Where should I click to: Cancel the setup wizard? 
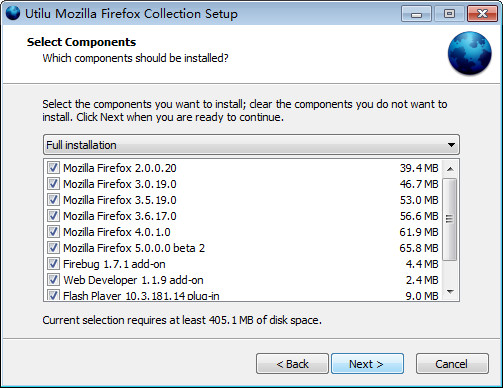(x=452, y=364)
